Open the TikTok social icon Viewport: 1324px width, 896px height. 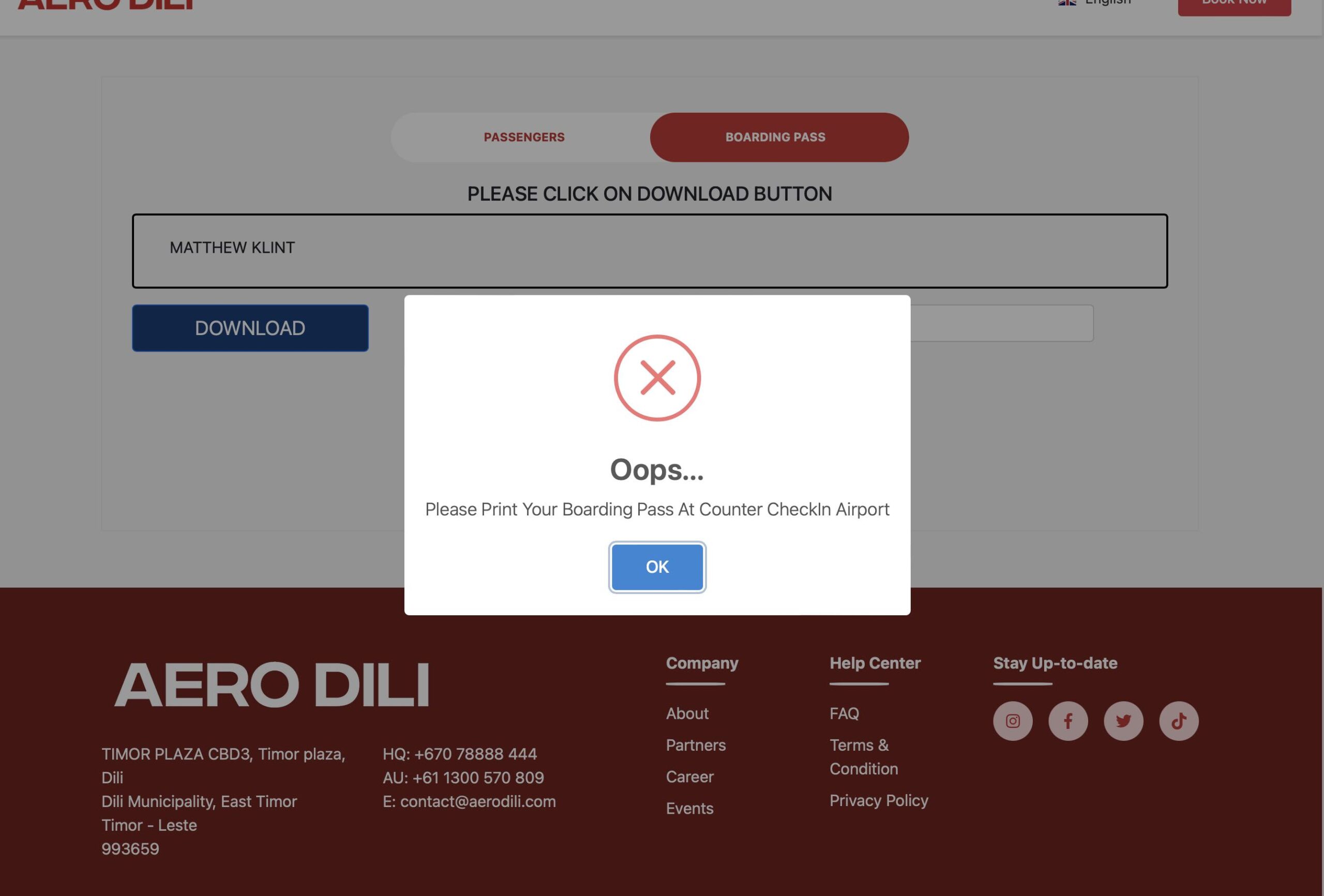click(1179, 721)
